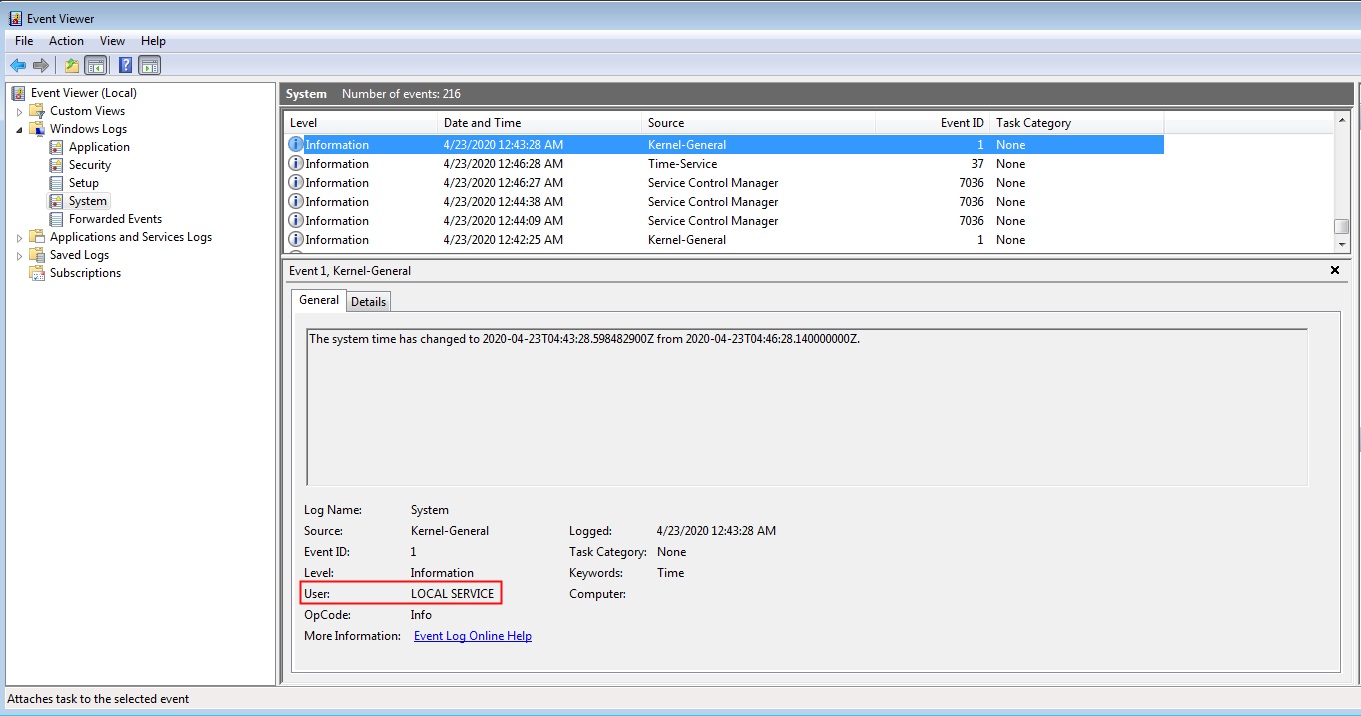Click the LOCAL SERVICE user value
This screenshot has width=1361, height=716.
tap(452, 594)
